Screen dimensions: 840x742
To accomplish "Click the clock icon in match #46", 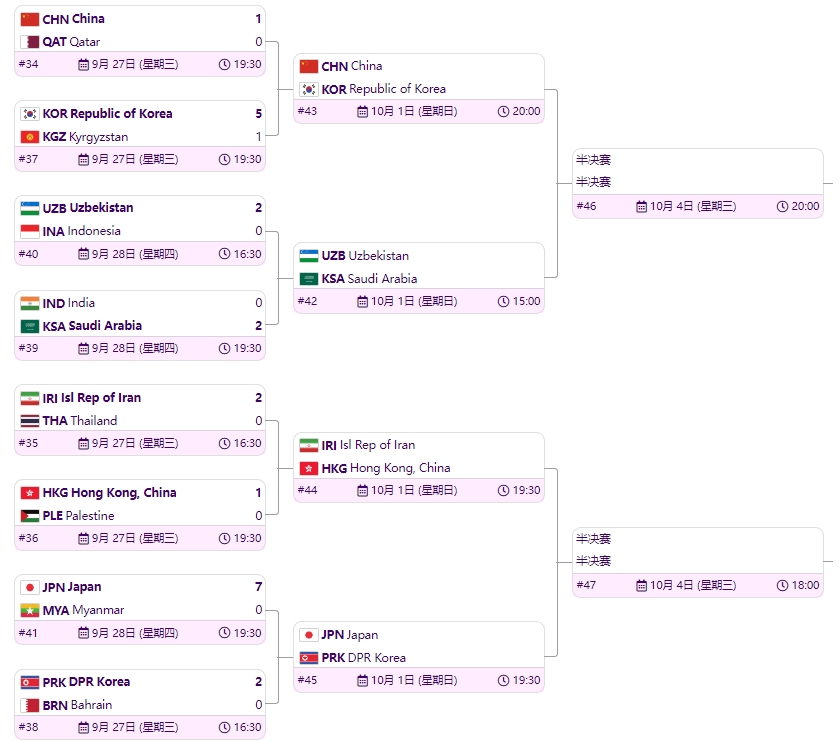I will pyautogui.click(x=782, y=206).
